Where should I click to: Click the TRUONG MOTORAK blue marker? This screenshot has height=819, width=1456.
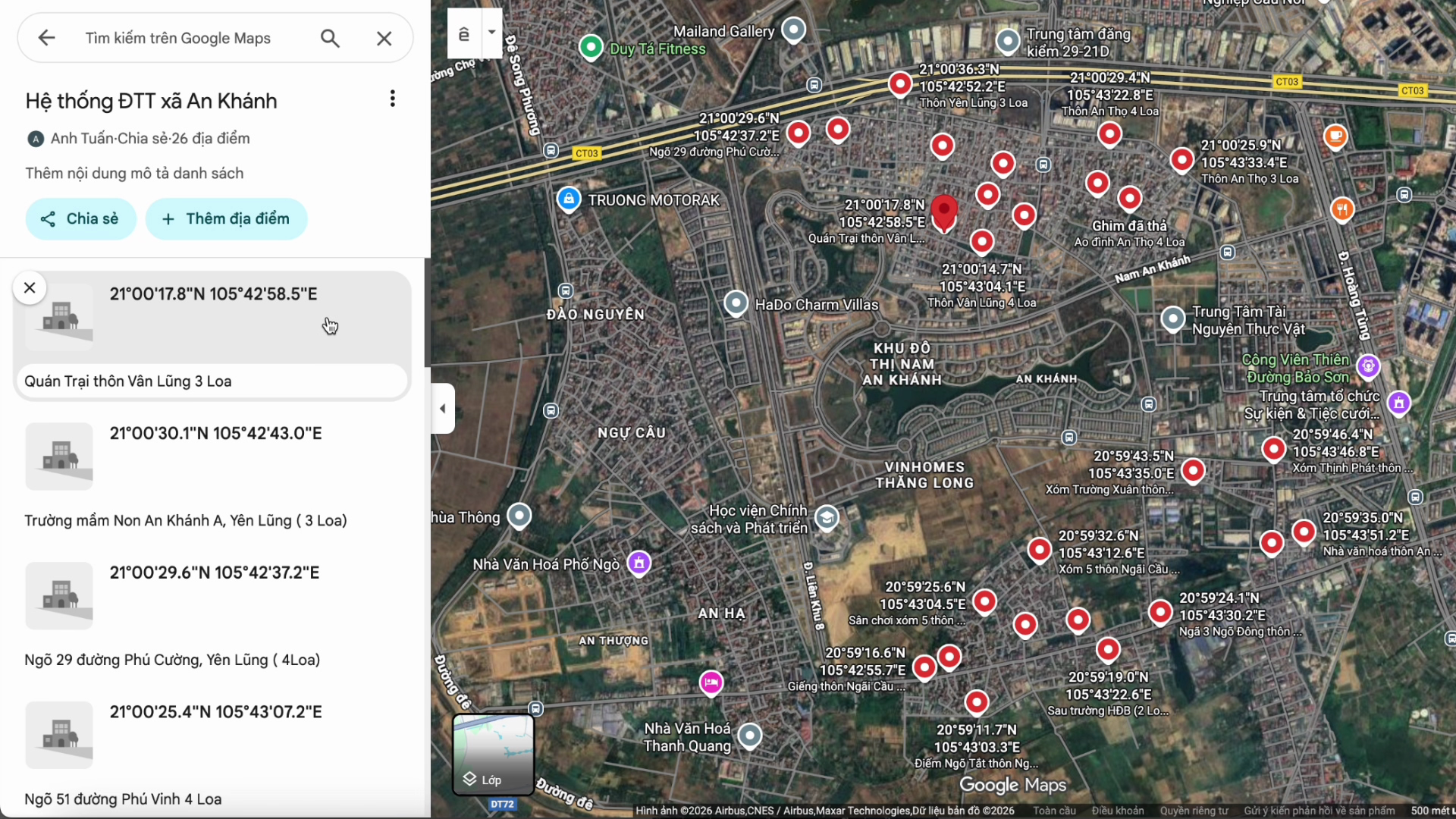click(x=569, y=199)
